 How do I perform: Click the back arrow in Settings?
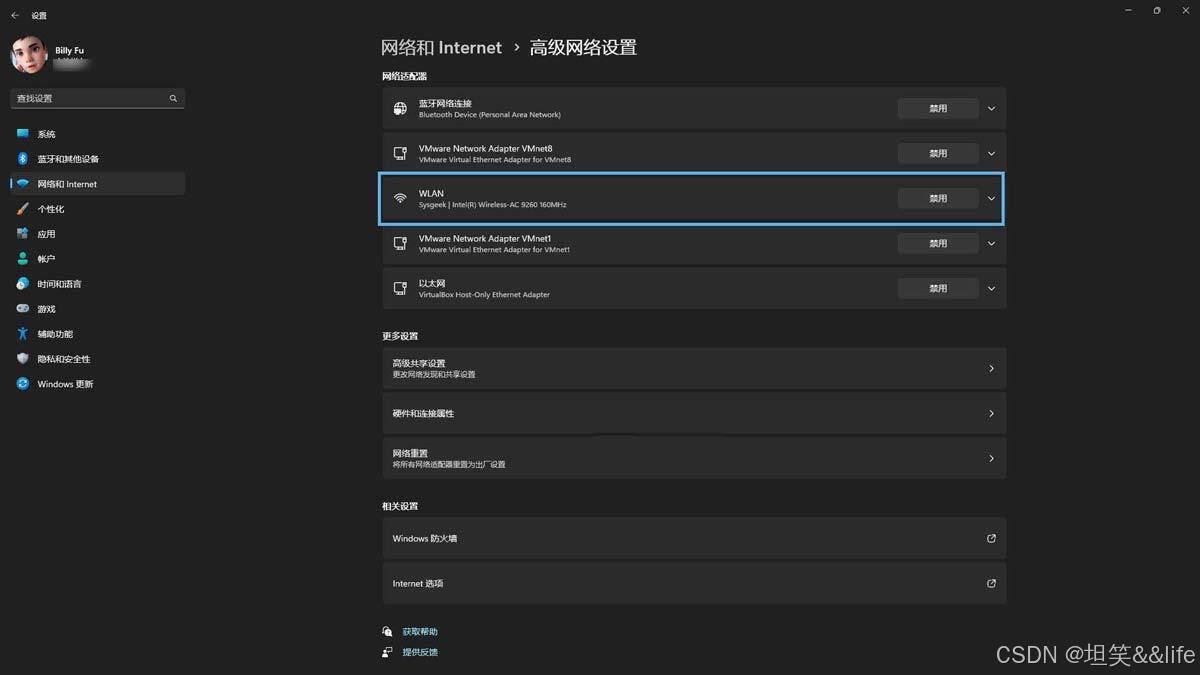[15, 15]
